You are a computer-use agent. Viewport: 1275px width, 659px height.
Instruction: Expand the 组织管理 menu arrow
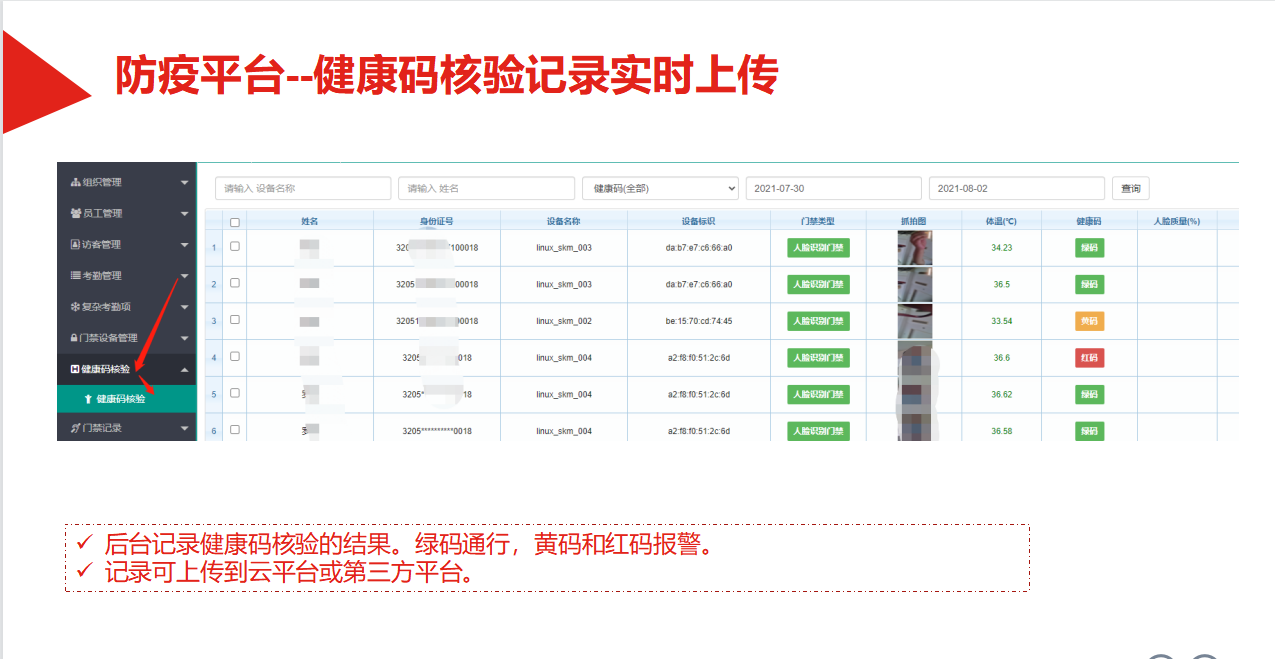(184, 183)
